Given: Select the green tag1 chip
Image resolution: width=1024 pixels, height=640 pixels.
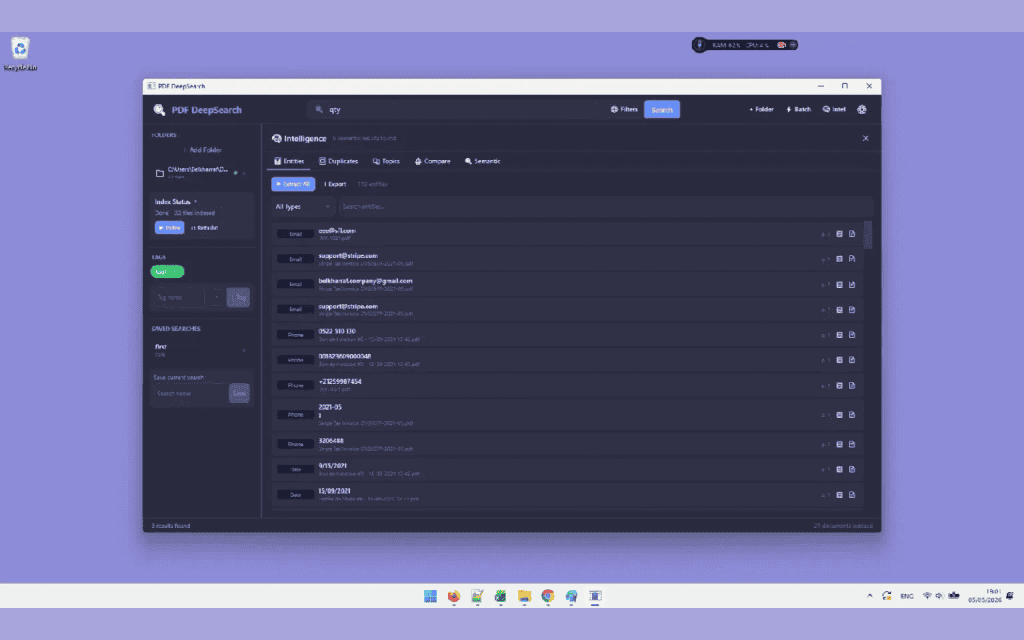Looking at the screenshot, I should pos(167,272).
